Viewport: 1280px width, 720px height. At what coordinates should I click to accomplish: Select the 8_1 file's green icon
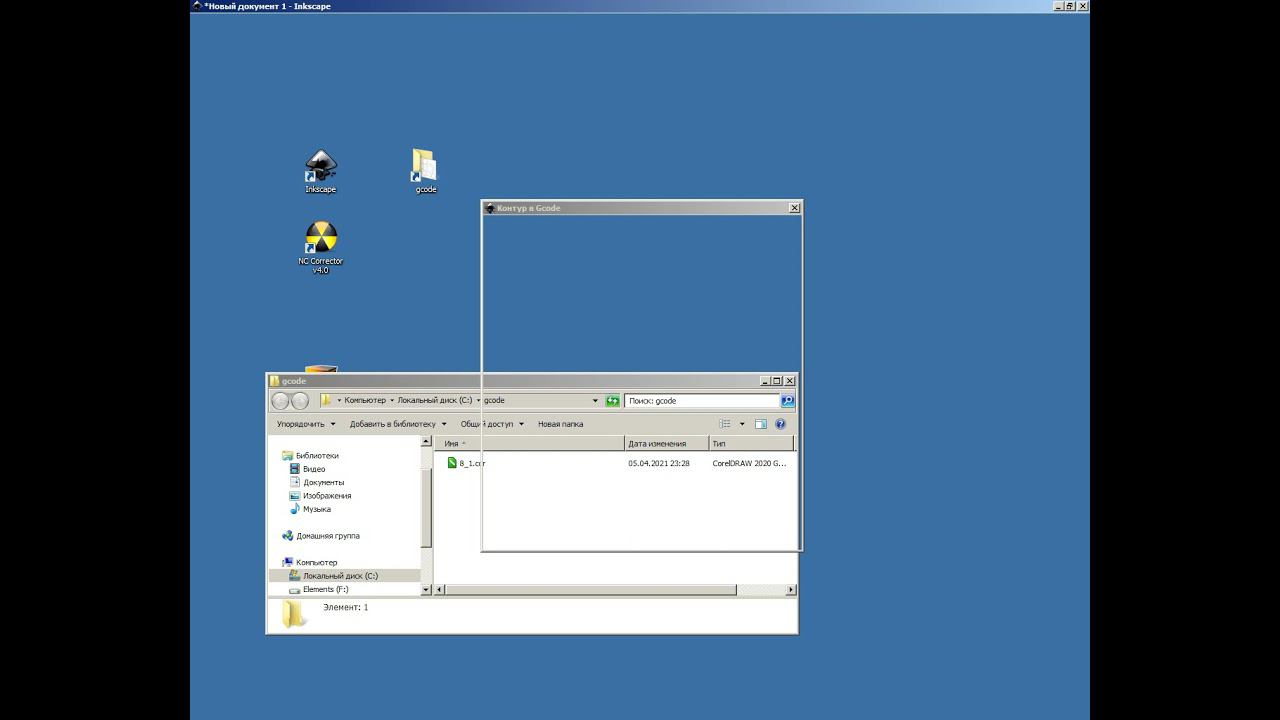point(452,463)
